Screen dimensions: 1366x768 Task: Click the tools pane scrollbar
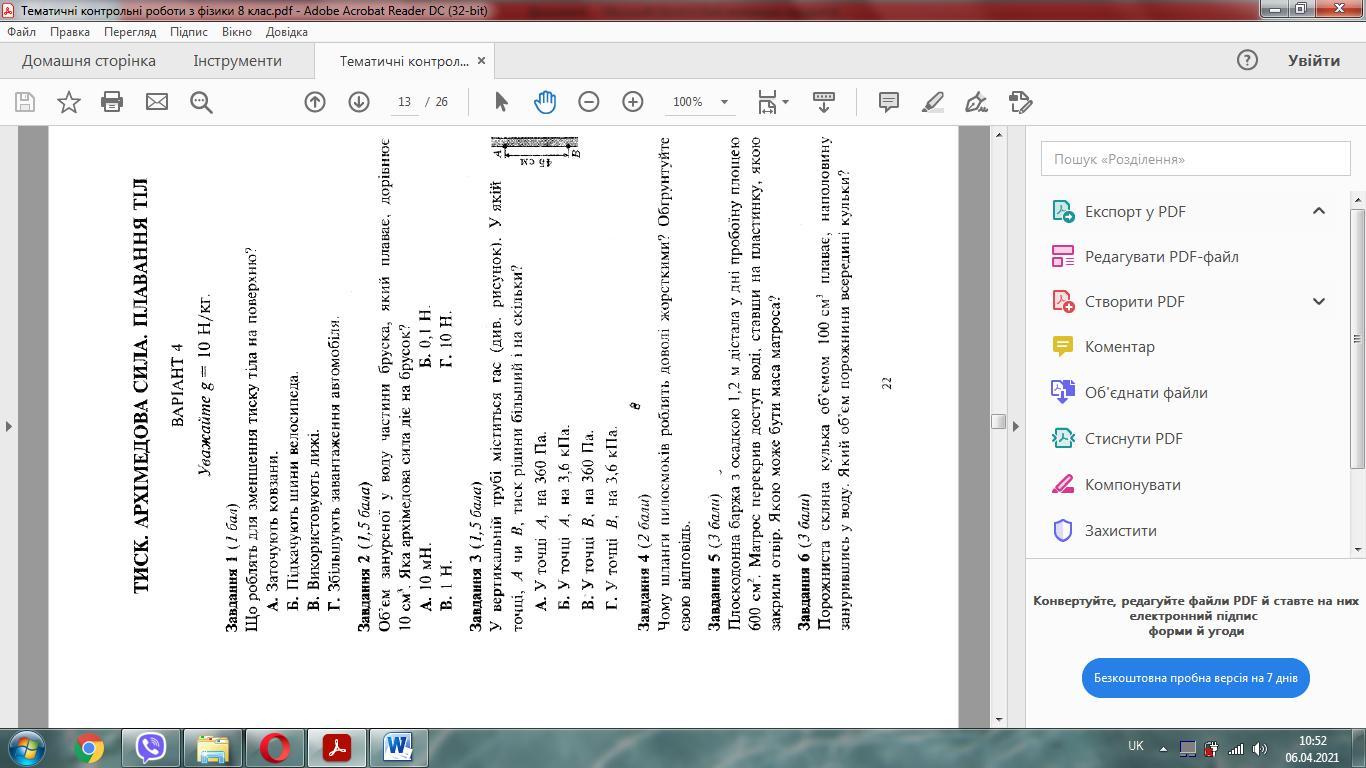click(x=1358, y=339)
